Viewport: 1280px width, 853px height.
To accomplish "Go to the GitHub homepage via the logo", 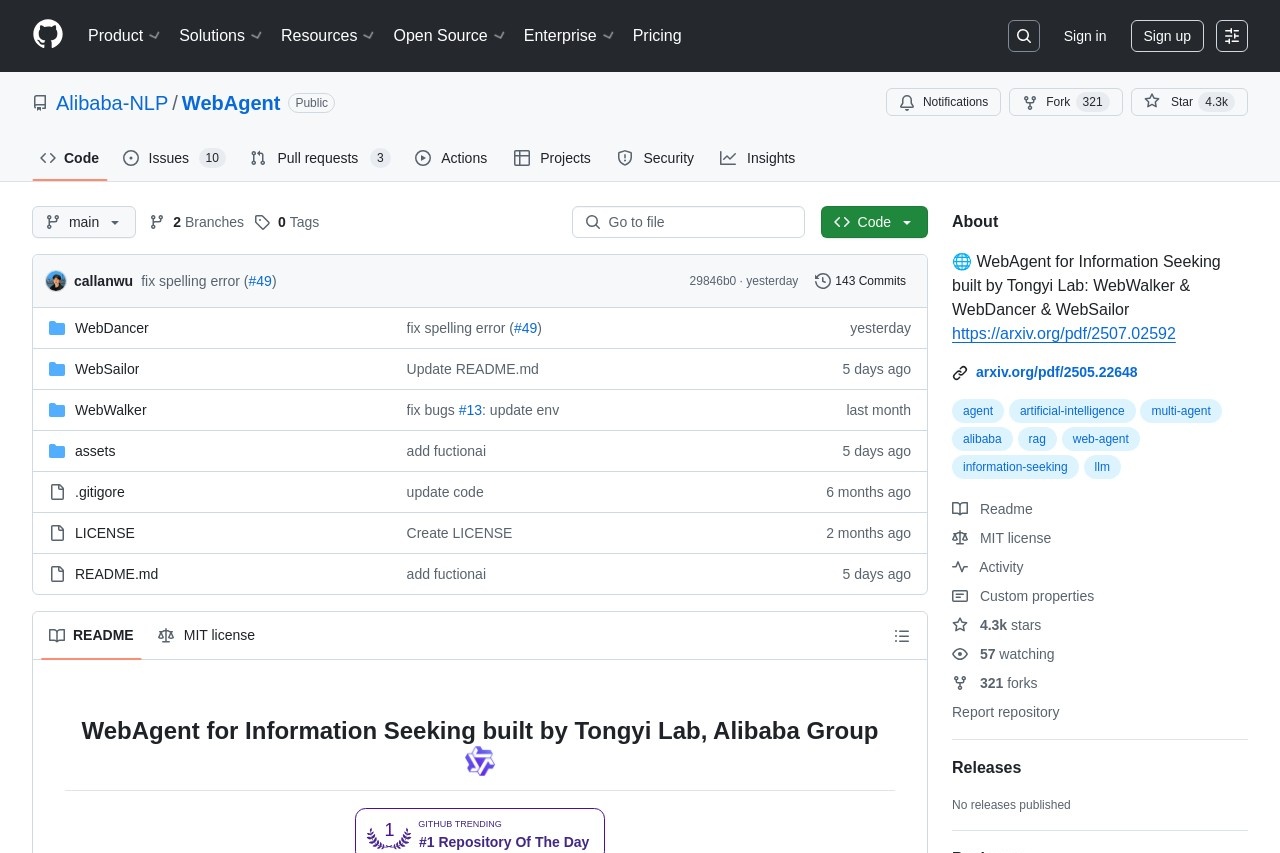I will coord(48,35).
